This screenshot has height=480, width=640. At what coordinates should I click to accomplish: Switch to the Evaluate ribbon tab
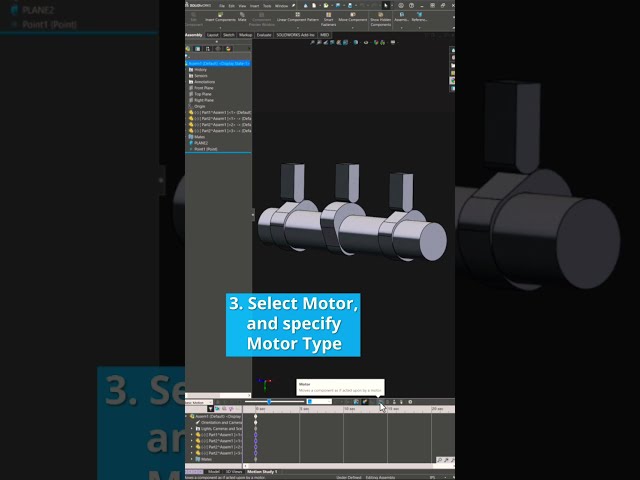coord(264,35)
